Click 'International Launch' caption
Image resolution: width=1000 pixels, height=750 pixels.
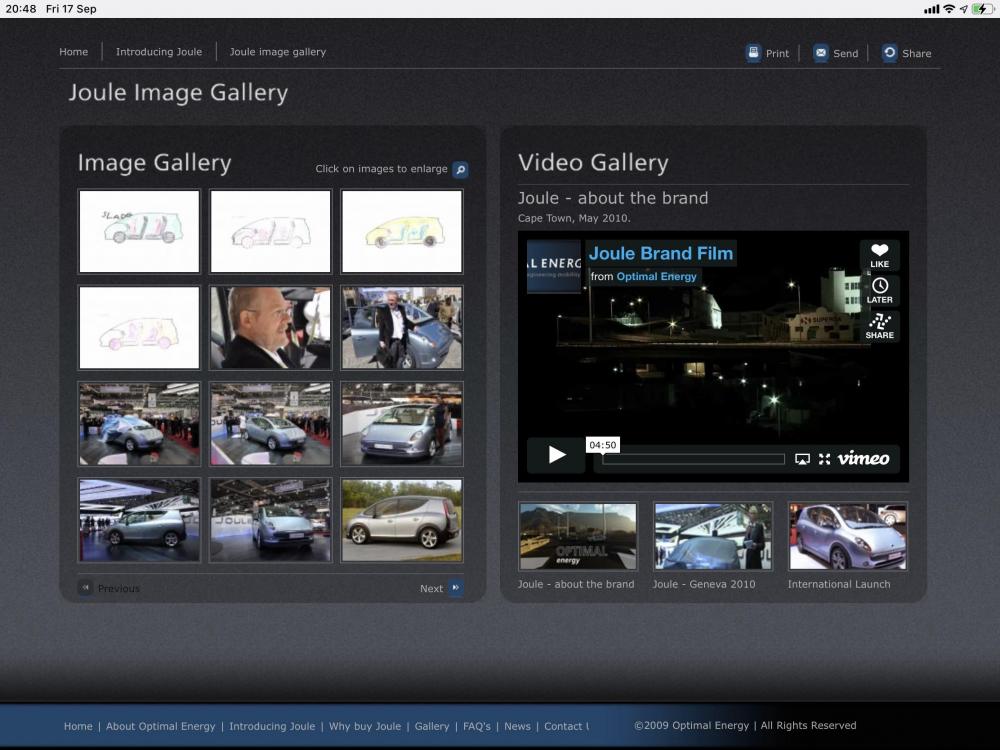pos(839,584)
